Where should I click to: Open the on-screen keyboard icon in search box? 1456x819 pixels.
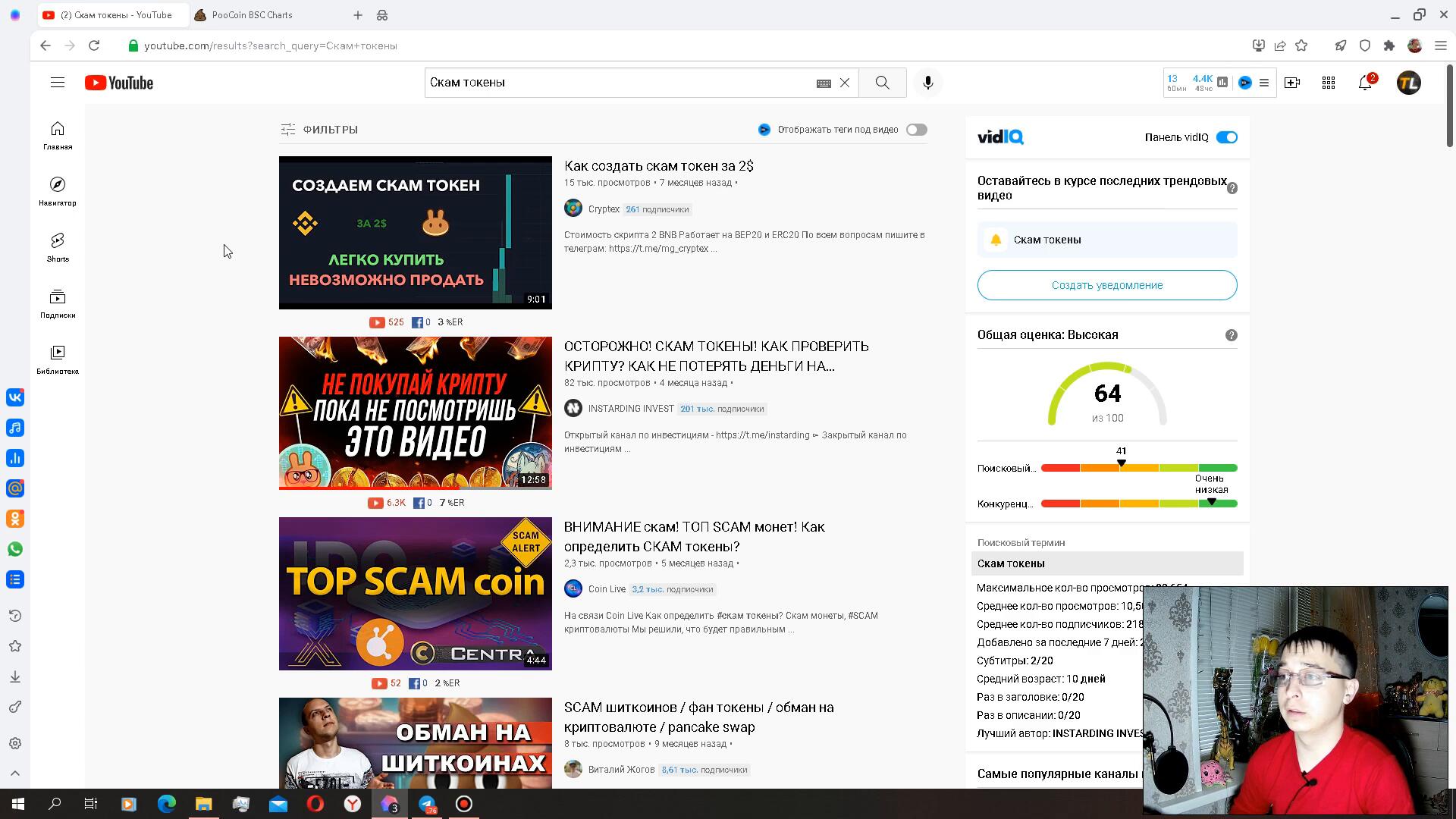tap(824, 83)
